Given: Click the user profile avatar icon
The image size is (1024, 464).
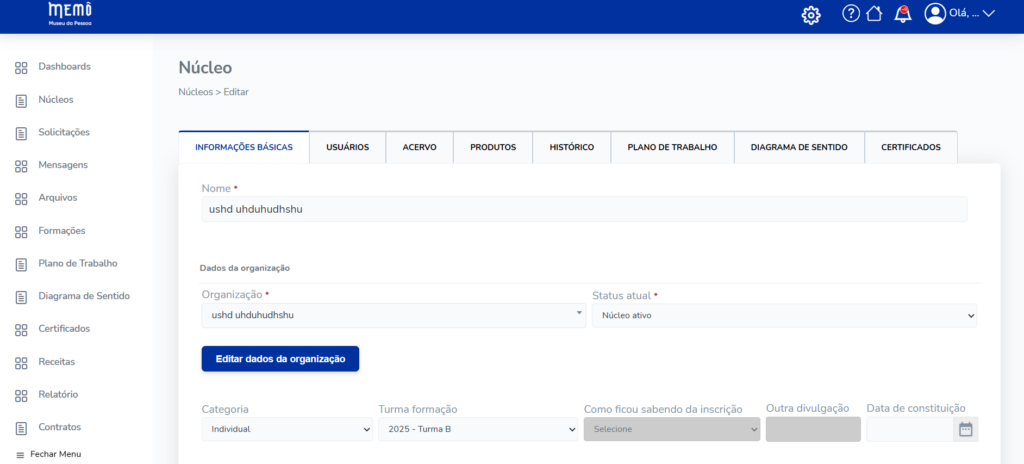Looking at the screenshot, I should (x=935, y=14).
